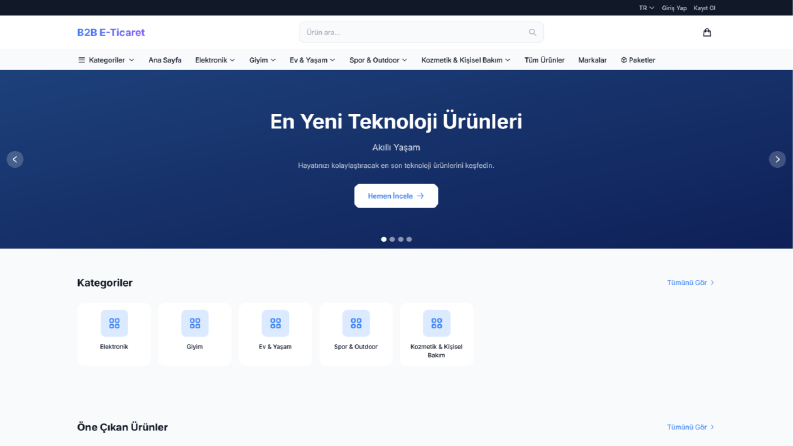Click arrow icon in Hemen İncele button
The width and height of the screenshot is (793, 446).
[x=420, y=196]
